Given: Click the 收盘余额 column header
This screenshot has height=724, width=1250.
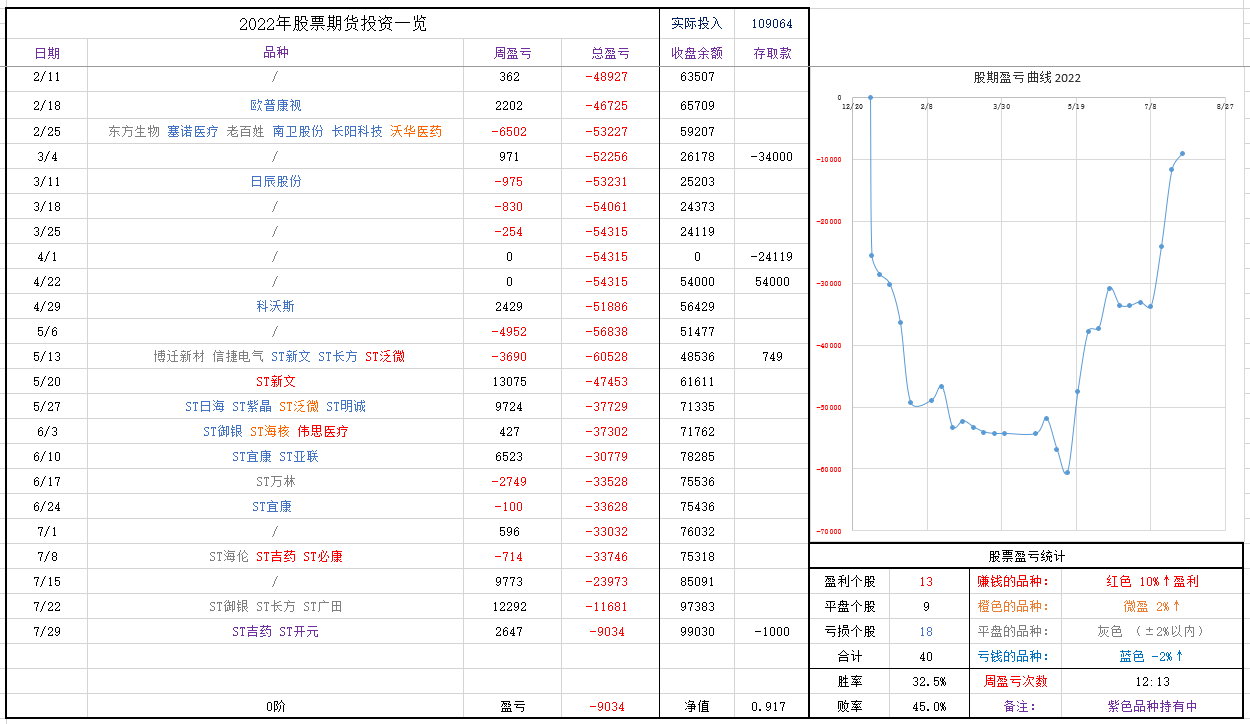Looking at the screenshot, I should coord(697,53).
